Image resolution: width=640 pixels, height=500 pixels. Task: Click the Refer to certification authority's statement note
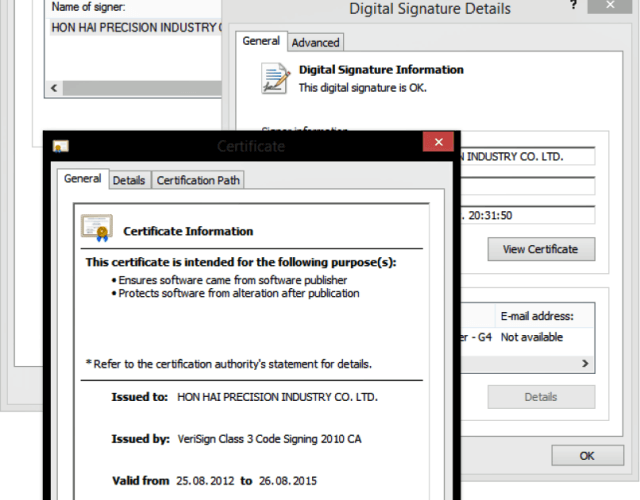tap(229, 364)
